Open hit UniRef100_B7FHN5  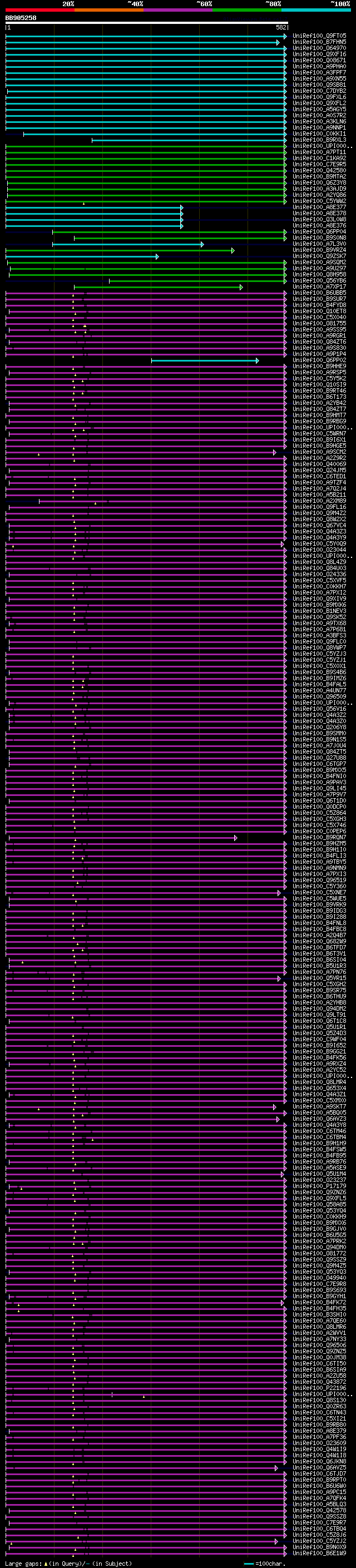coord(319,42)
